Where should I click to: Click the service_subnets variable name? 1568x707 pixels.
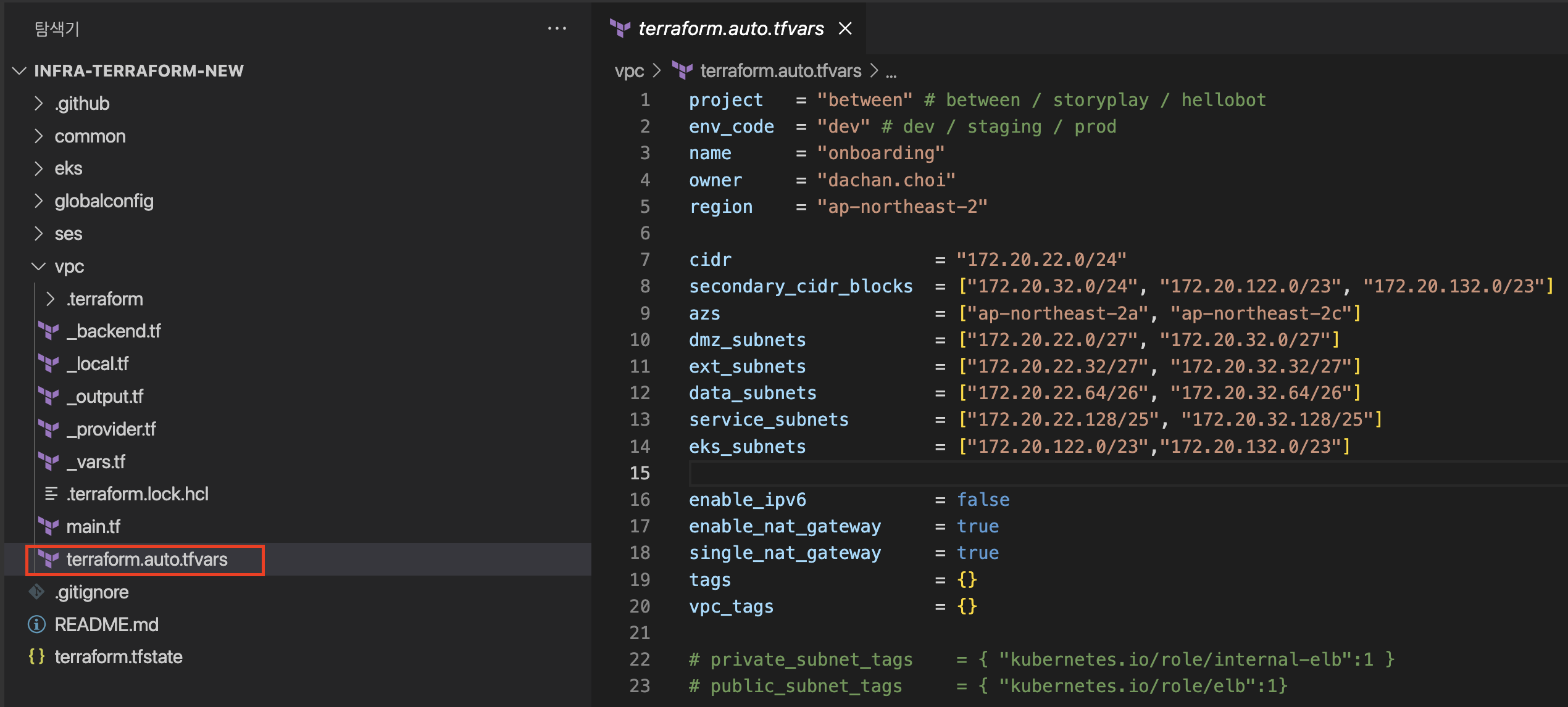tap(769, 420)
